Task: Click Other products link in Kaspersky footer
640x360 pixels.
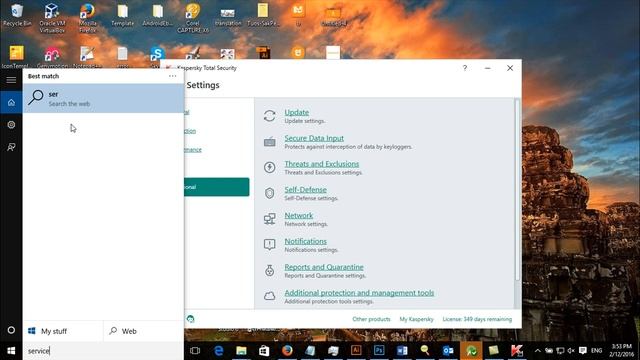Action: (371, 319)
